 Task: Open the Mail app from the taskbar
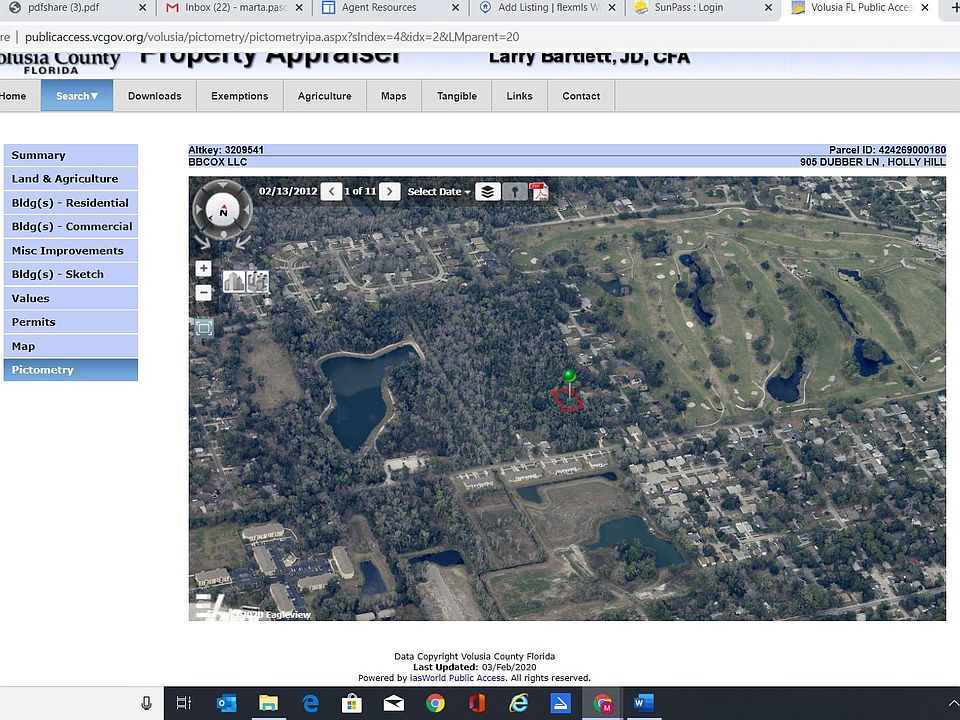coord(394,703)
